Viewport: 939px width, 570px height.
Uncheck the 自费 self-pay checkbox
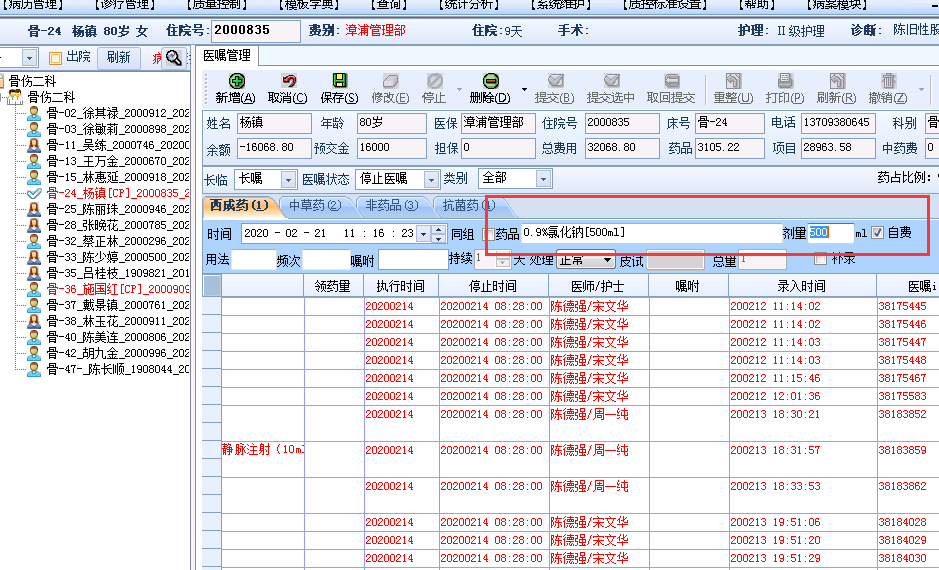click(877, 233)
